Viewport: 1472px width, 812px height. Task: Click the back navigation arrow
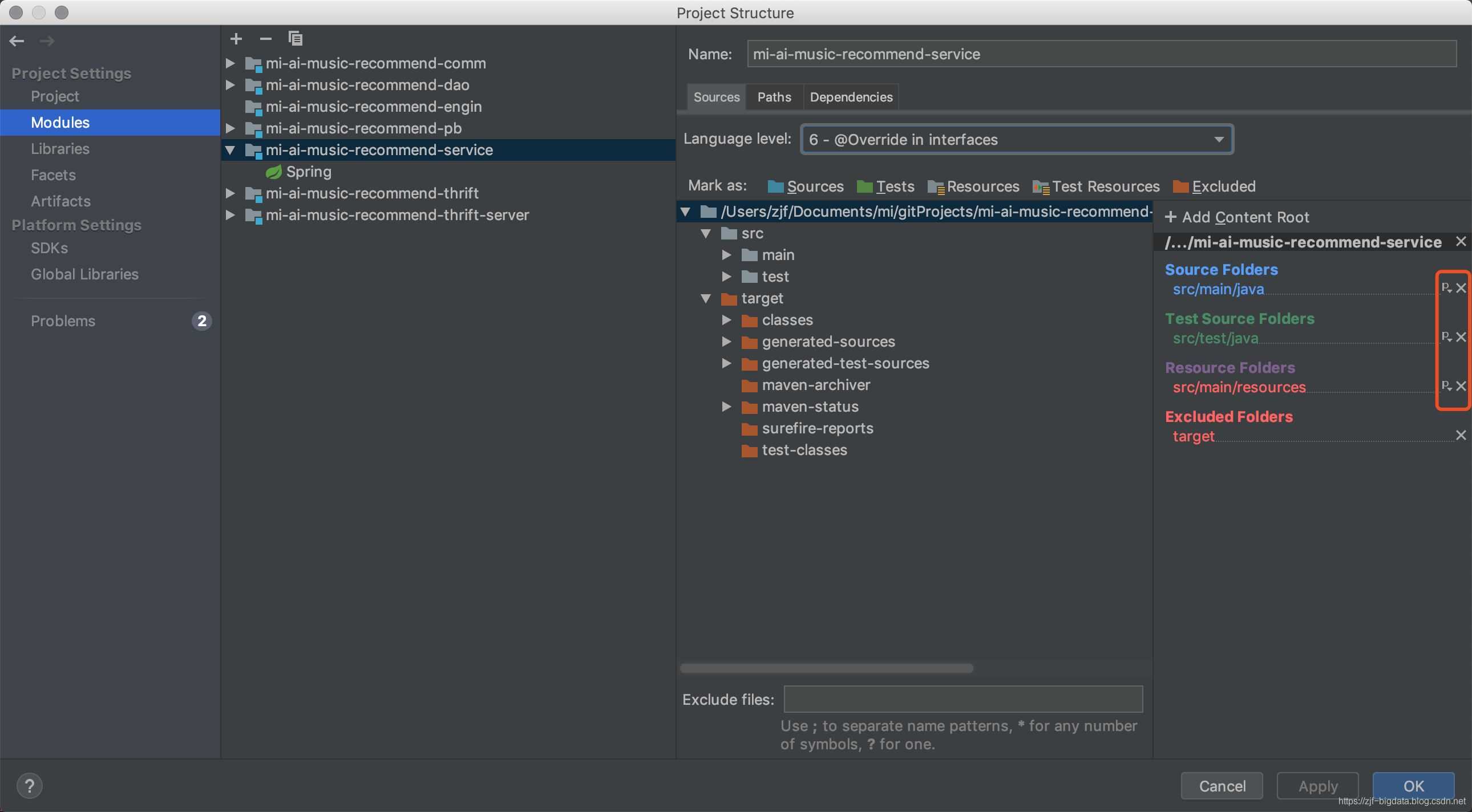coord(17,40)
